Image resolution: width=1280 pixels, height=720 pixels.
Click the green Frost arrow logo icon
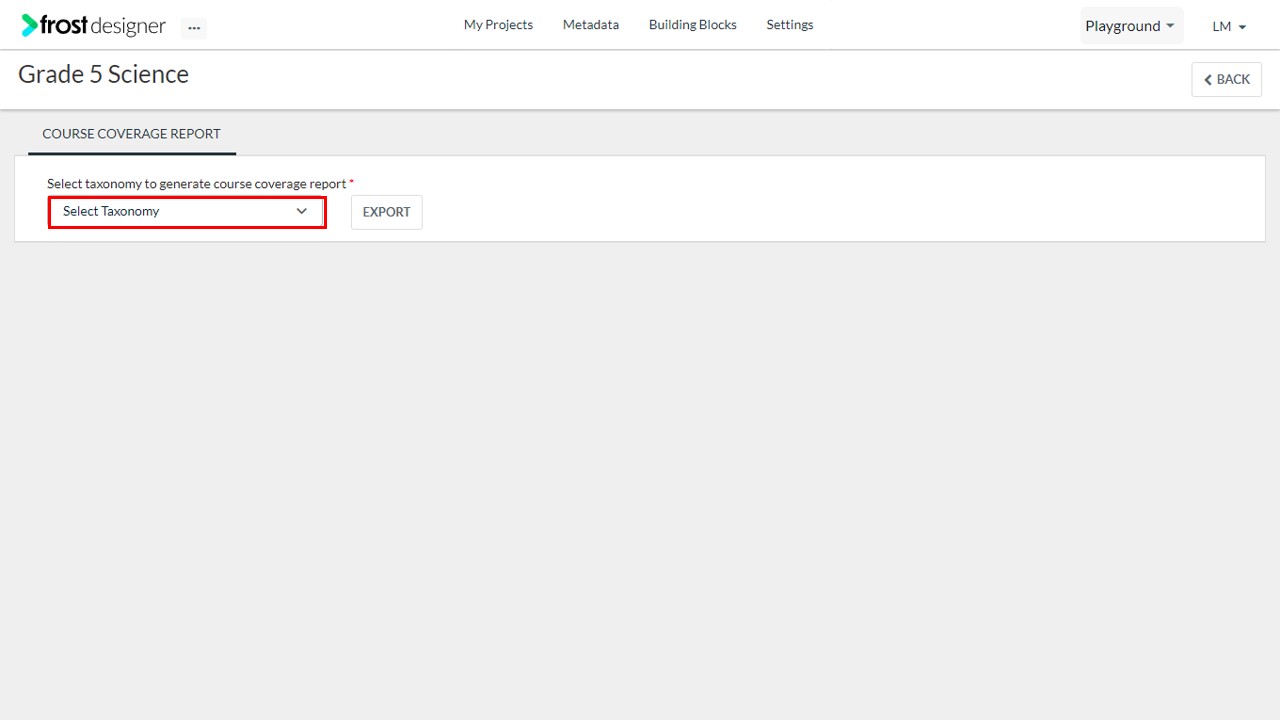[x=29, y=25]
